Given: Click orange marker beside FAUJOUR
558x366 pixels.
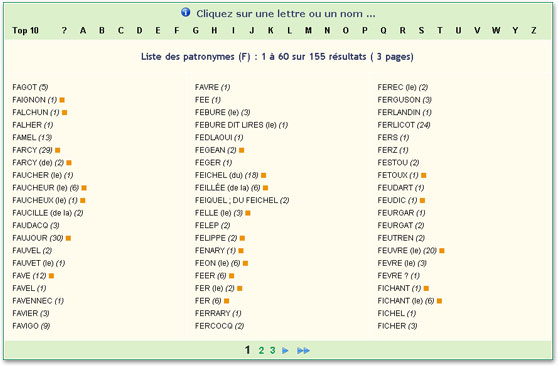Looking at the screenshot, I should click(68, 238).
